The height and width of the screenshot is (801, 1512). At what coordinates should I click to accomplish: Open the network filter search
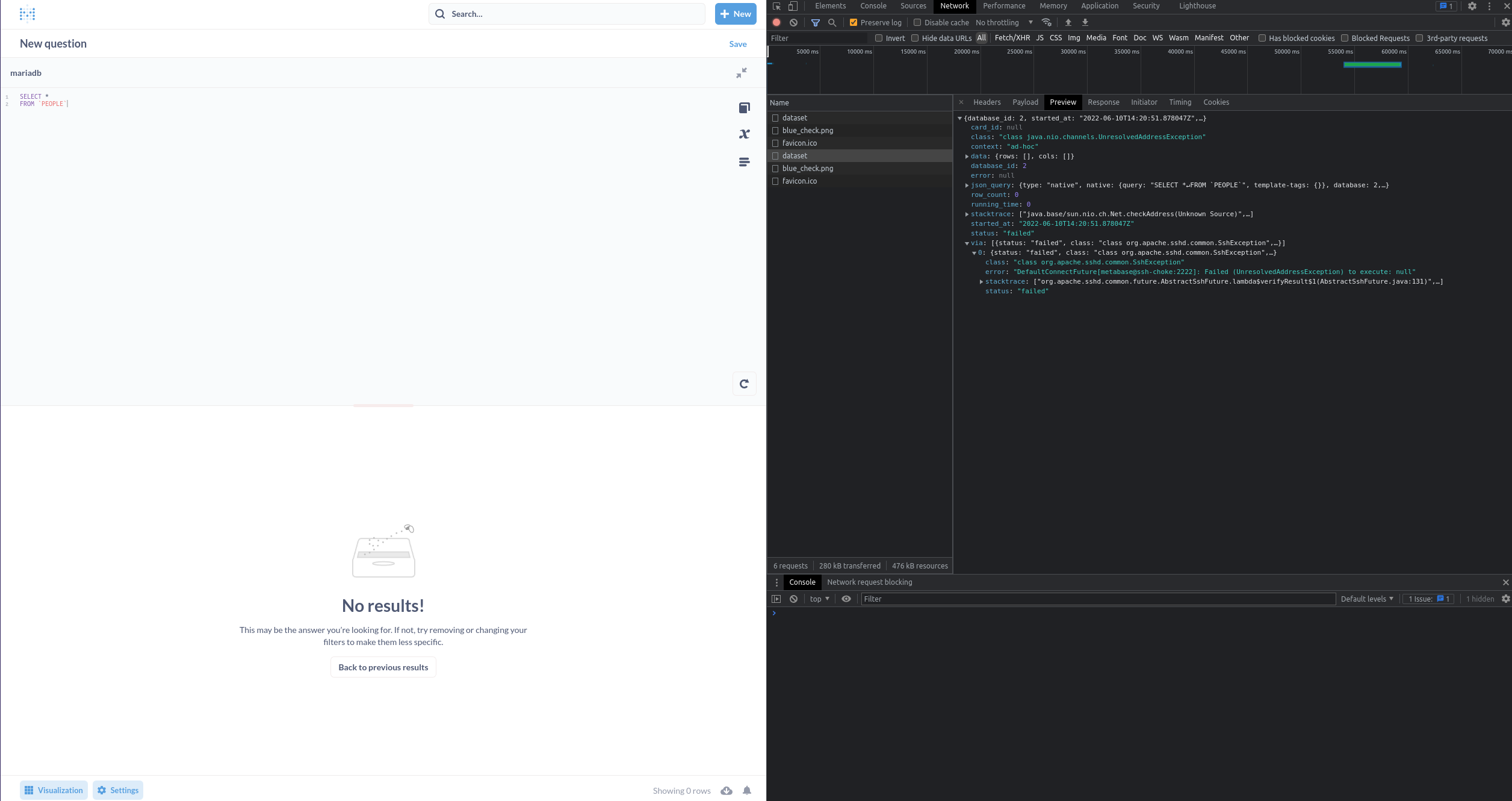[x=832, y=22]
